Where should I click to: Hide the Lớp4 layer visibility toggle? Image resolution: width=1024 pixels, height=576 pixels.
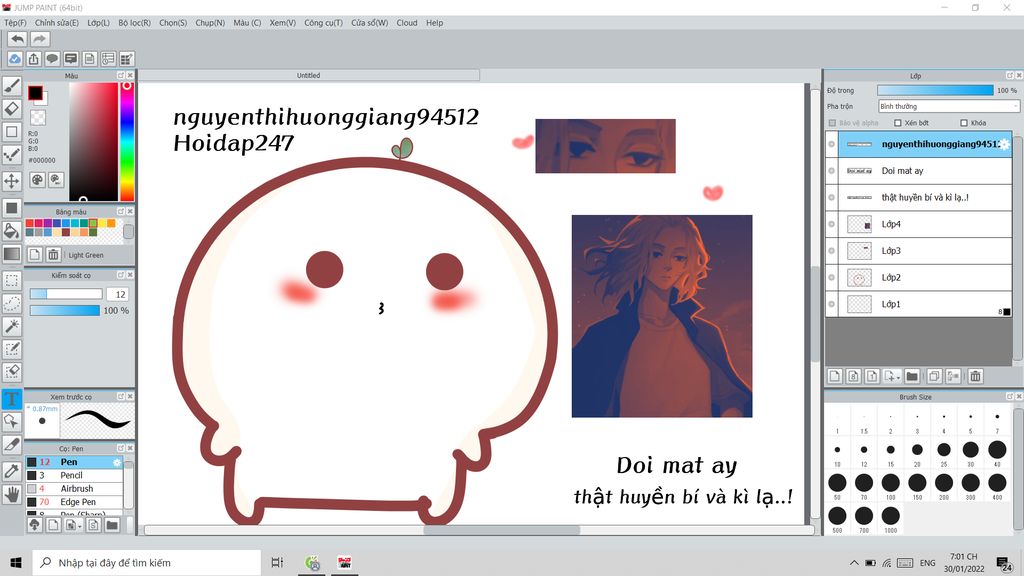831,224
